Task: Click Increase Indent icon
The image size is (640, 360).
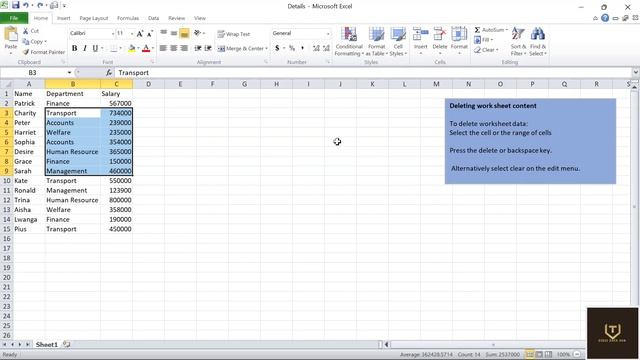Action: click(208, 49)
